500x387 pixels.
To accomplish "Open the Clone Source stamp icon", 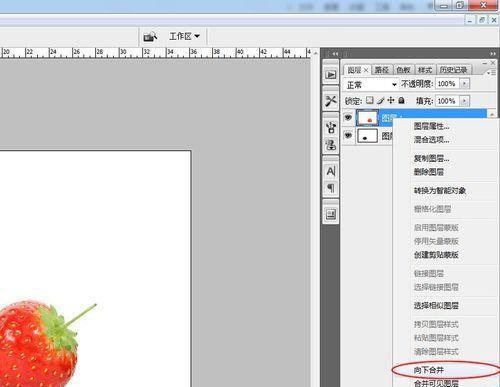I will pos(331,145).
